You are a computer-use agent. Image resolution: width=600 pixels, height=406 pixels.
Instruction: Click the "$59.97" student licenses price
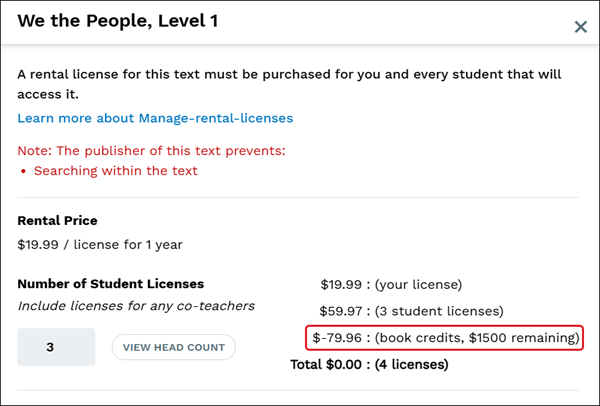tap(341, 311)
